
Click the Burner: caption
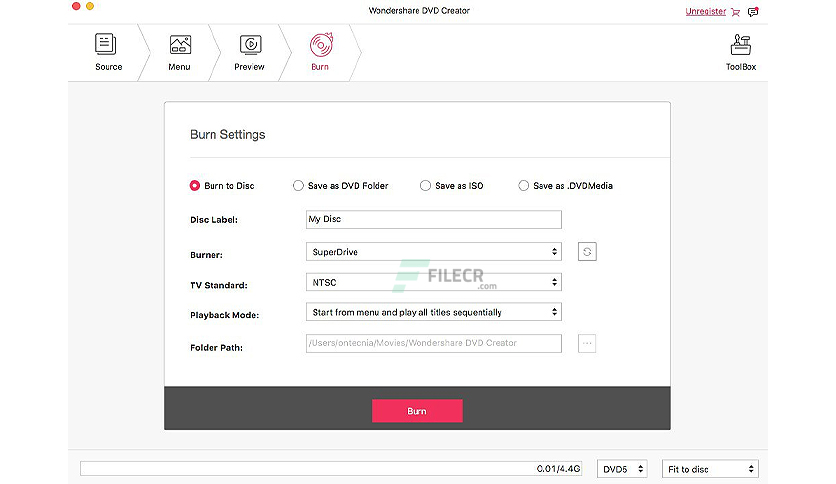tap(206, 255)
